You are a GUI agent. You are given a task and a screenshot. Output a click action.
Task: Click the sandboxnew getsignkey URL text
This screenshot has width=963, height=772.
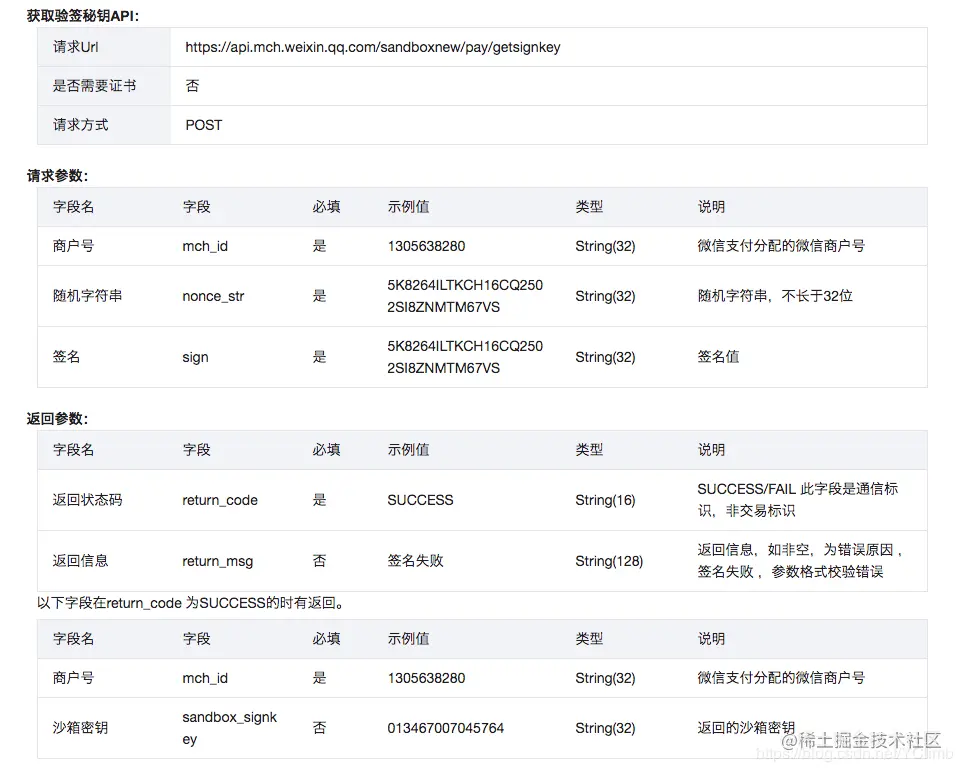(x=373, y=47)
